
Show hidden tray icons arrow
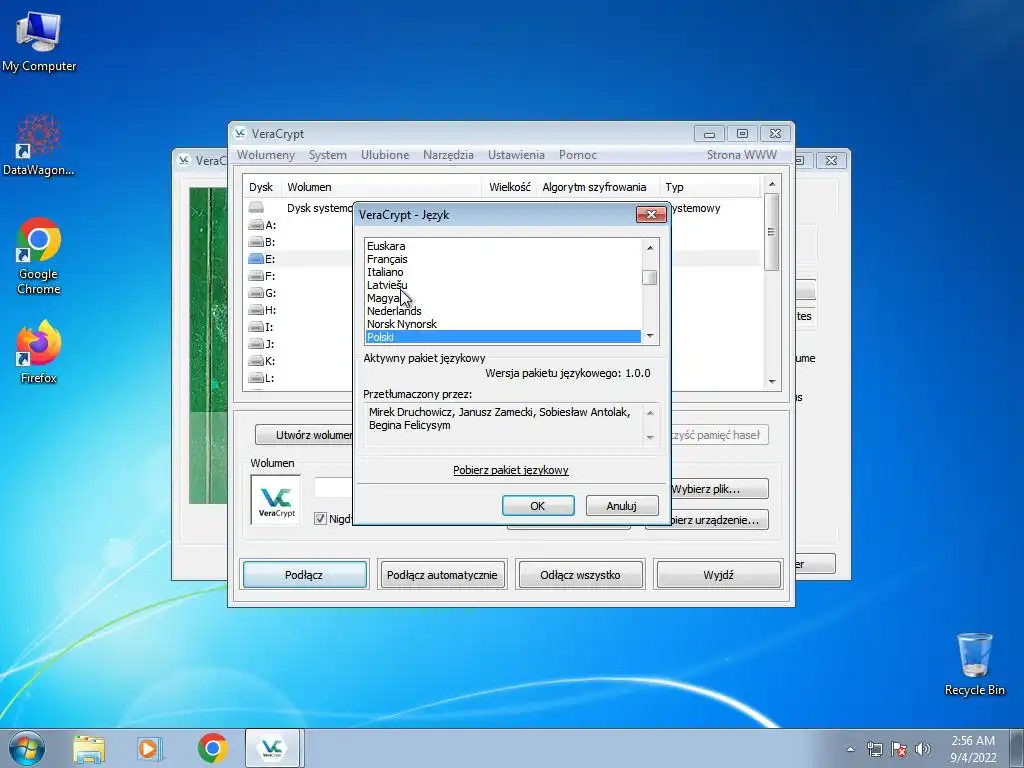pos(850,749)
